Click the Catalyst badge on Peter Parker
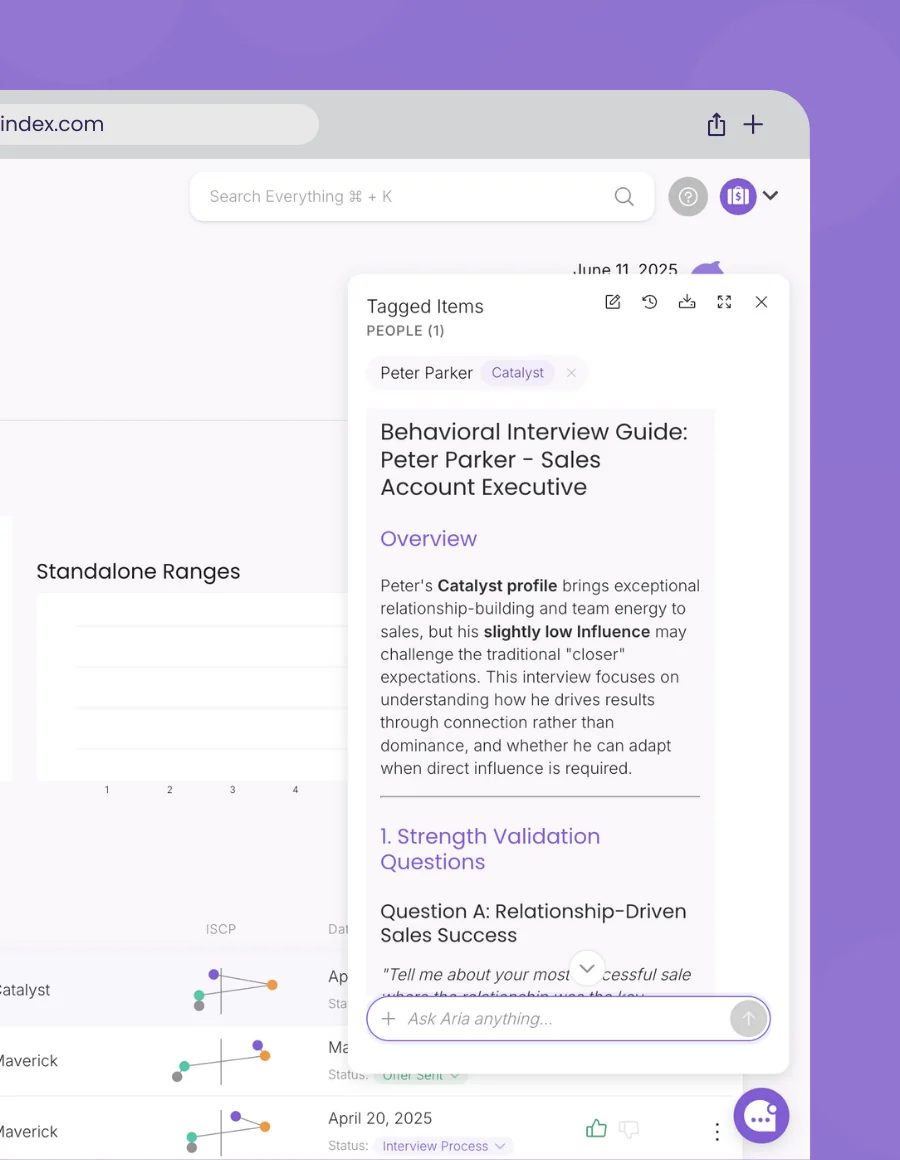 517,373
